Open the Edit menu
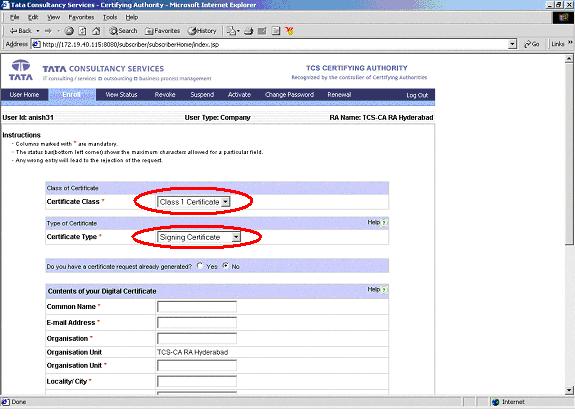 click(x=33, y=17)
